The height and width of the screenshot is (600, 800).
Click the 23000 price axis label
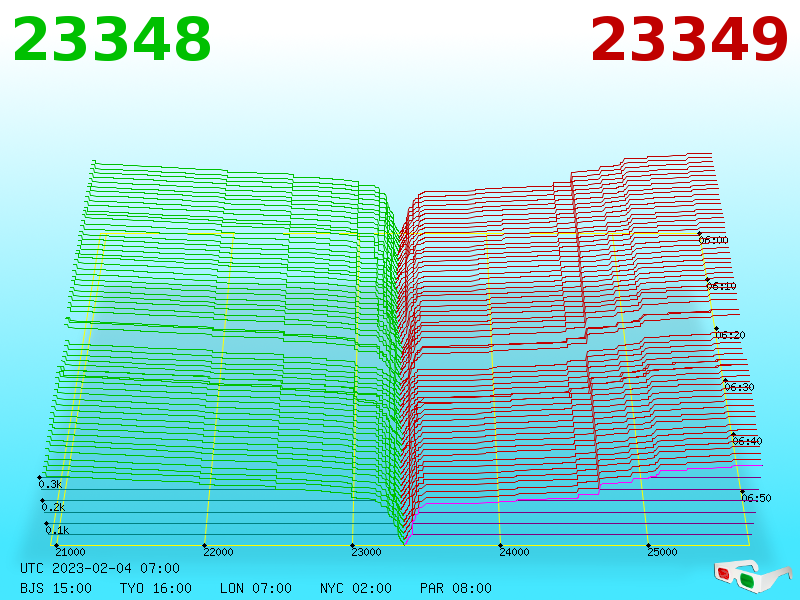click(366, 552)
